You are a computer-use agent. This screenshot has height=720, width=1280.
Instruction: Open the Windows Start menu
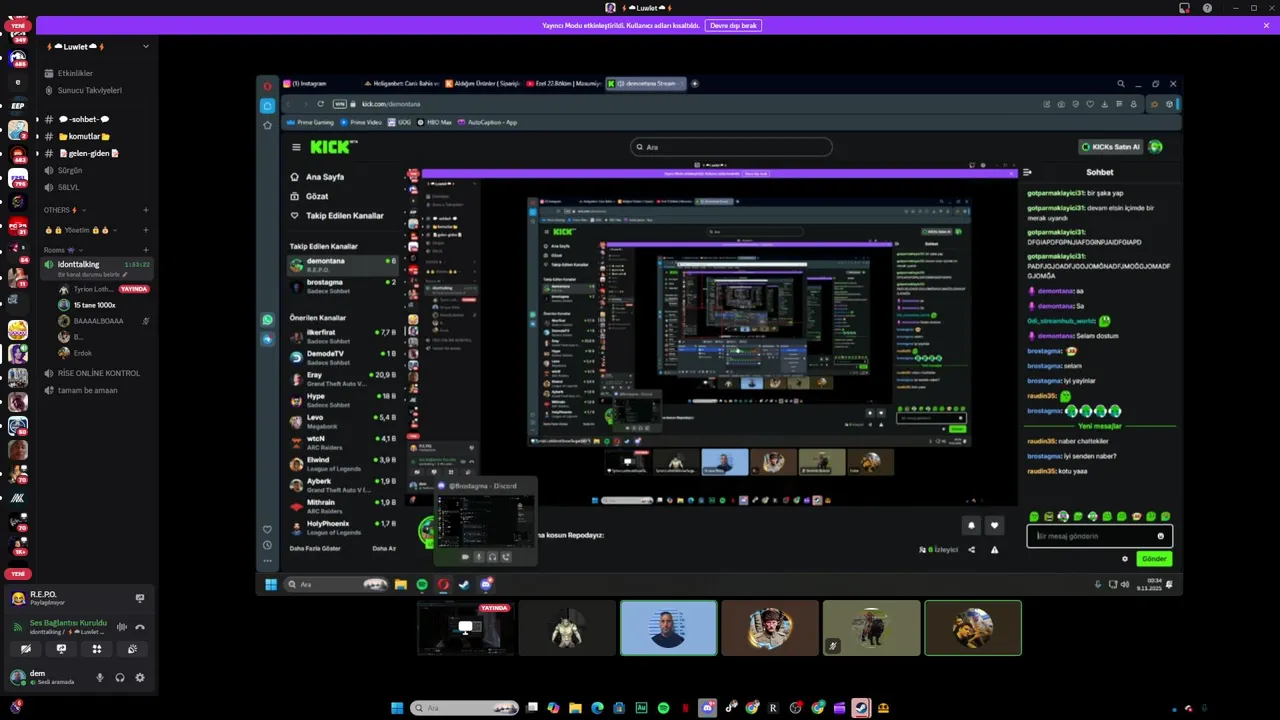pyautogui.click(x=397, y=708)
